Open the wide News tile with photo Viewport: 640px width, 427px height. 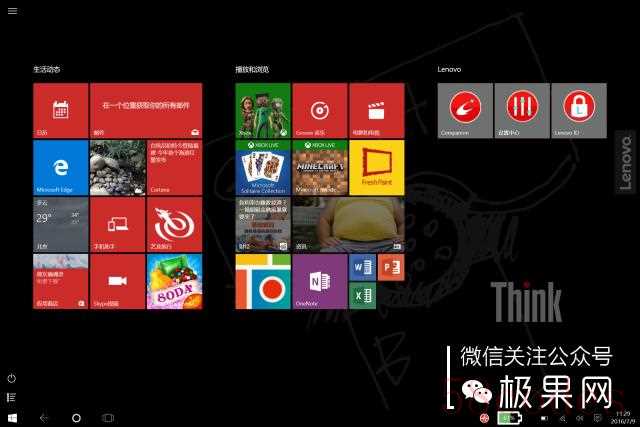pyautogui.click(x=349, y=225)
